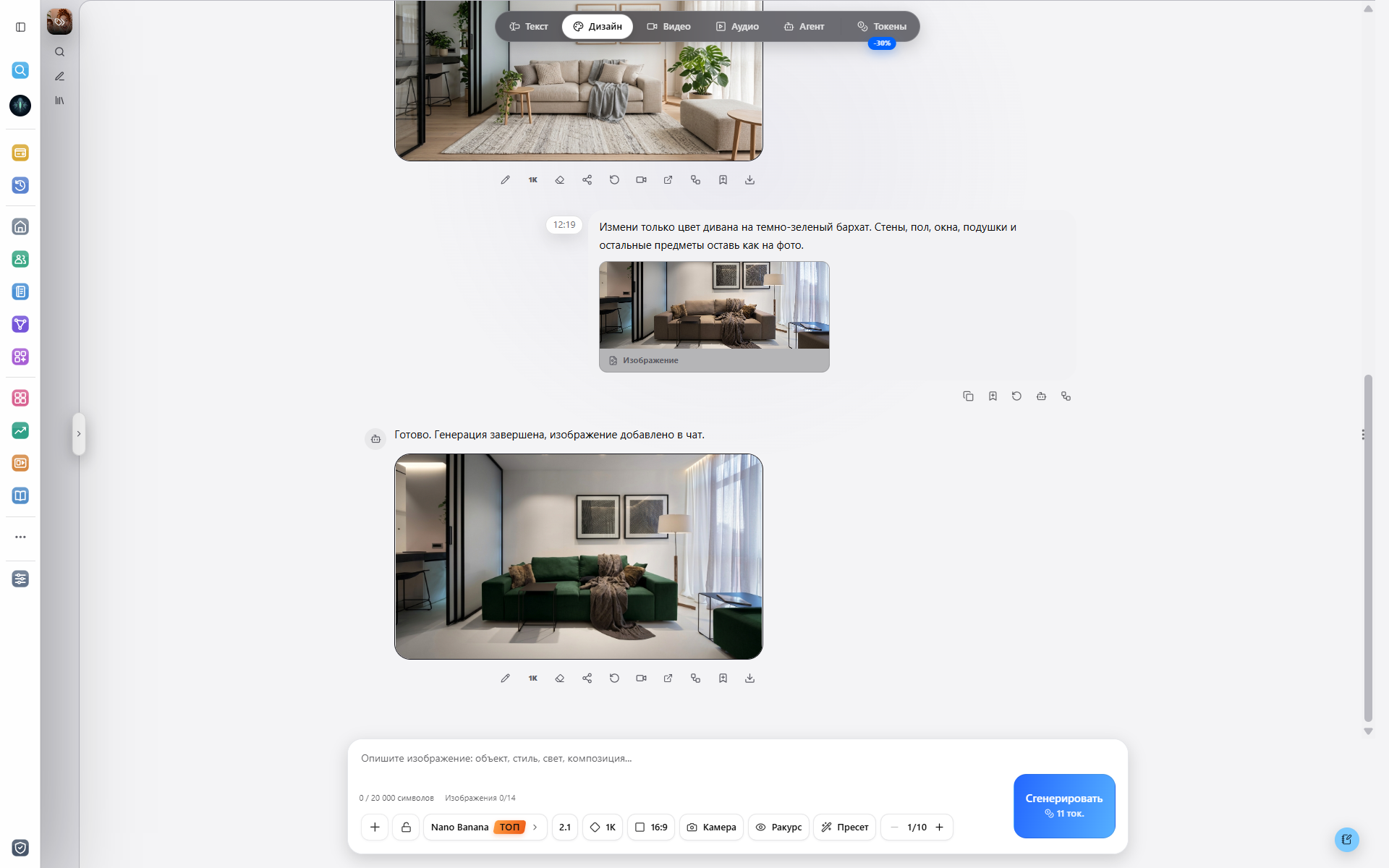Screen dimensions: 1389x868
Task: Open Nano Banana model selector
Action: (484, 827)
